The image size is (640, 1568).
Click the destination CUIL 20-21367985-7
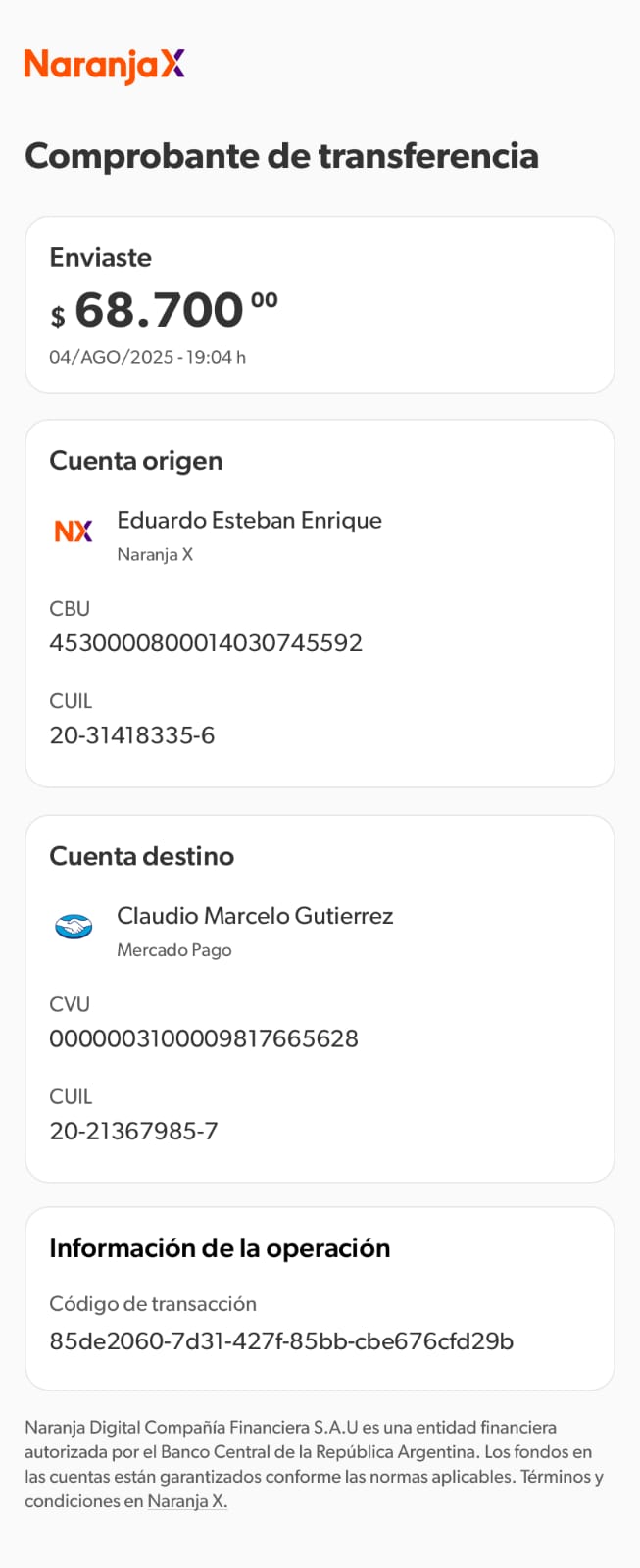pyautogui.click(x=133, y=1131)
